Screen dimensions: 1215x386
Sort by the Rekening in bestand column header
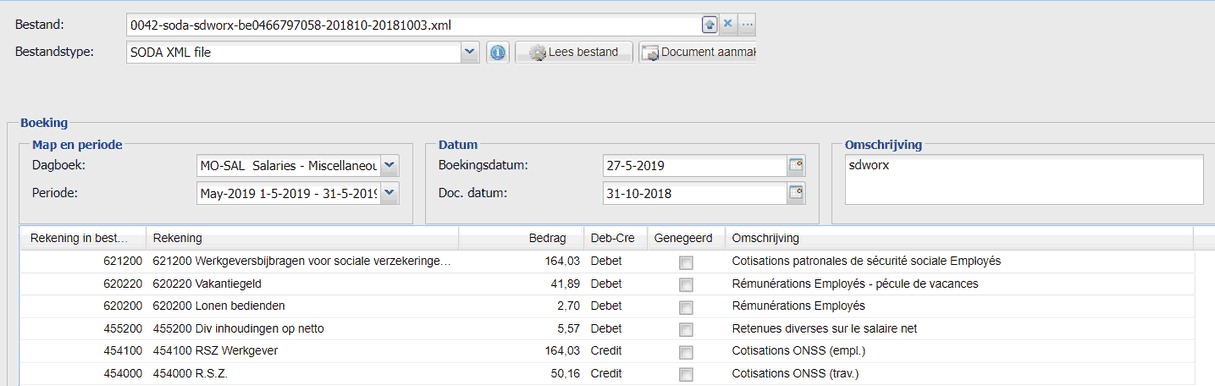tap(82, 238)
